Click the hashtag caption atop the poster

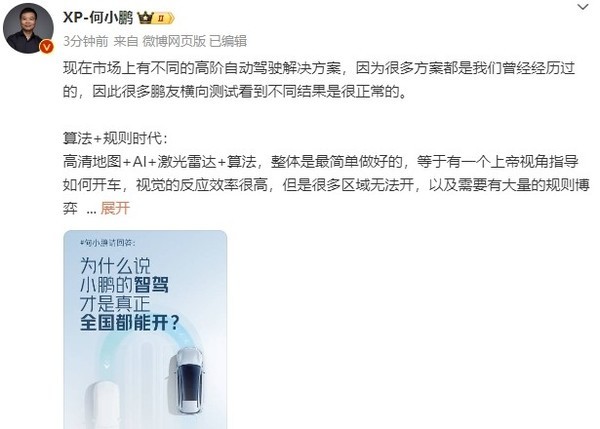pos(108,243)
